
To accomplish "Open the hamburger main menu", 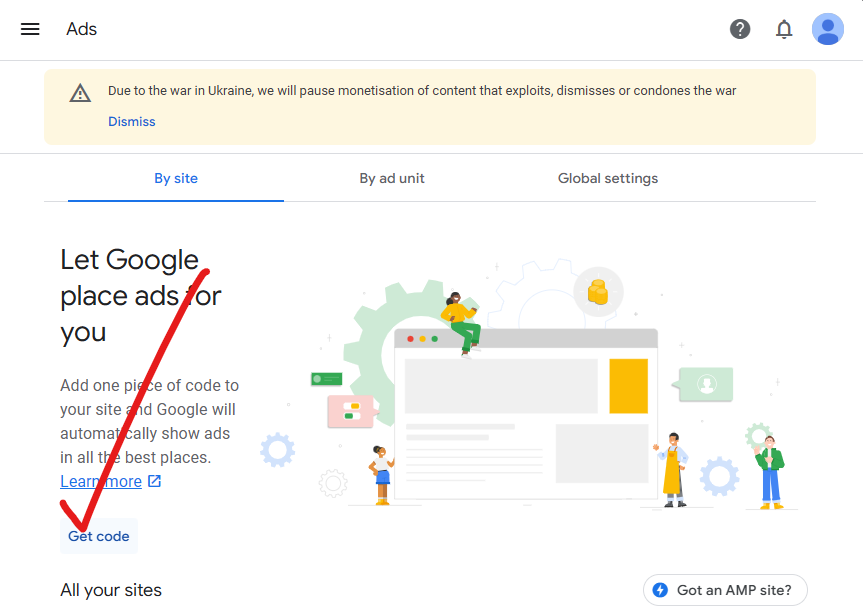I will point(30,29).
